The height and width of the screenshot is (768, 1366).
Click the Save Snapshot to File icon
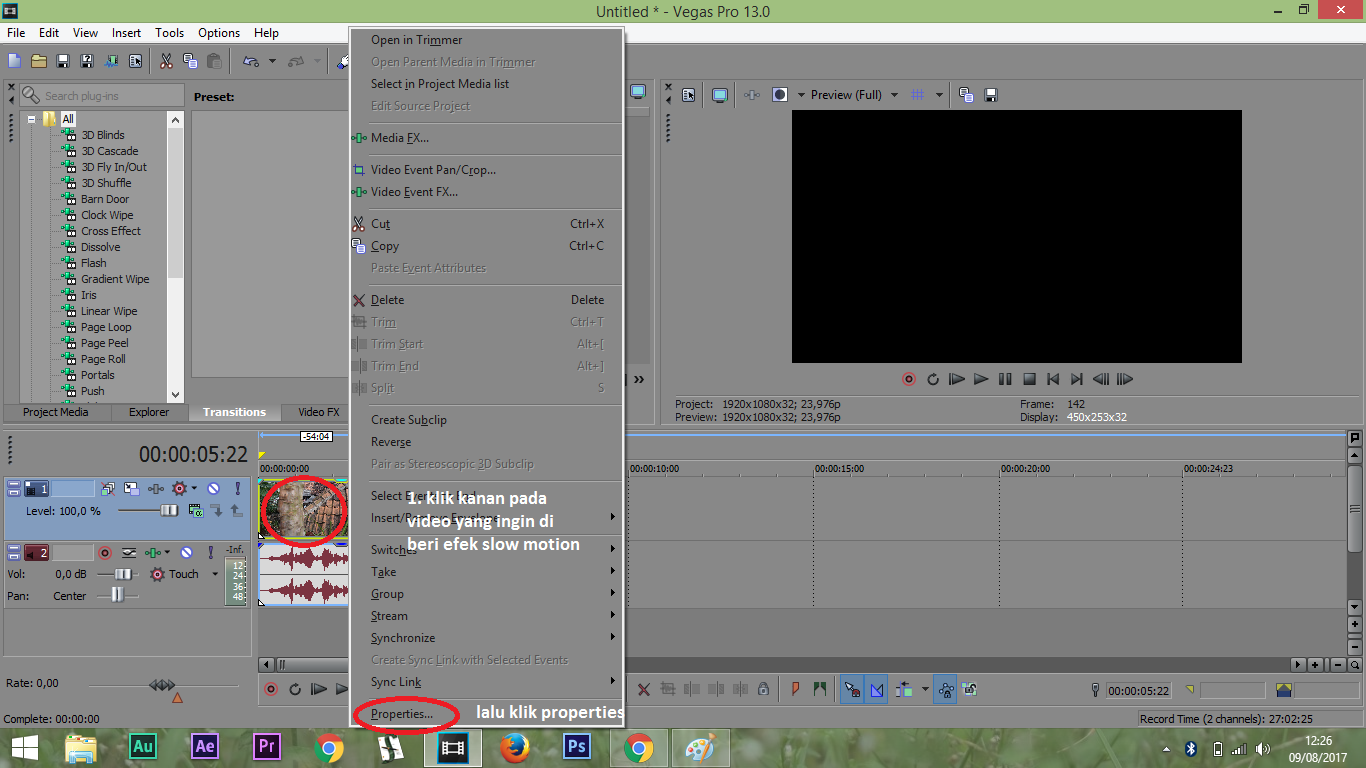click(x=991, y=95)
